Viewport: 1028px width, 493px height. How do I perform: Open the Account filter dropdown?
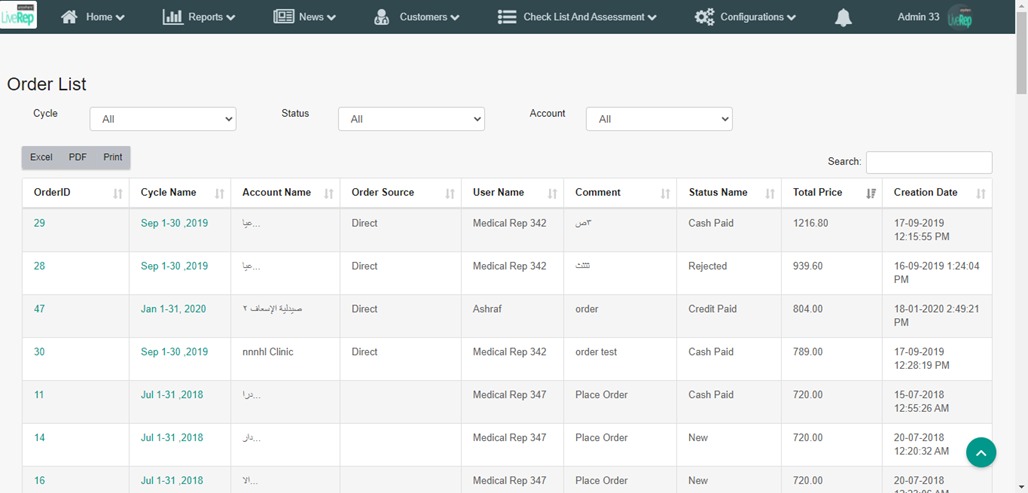click(x=659, y=119)
